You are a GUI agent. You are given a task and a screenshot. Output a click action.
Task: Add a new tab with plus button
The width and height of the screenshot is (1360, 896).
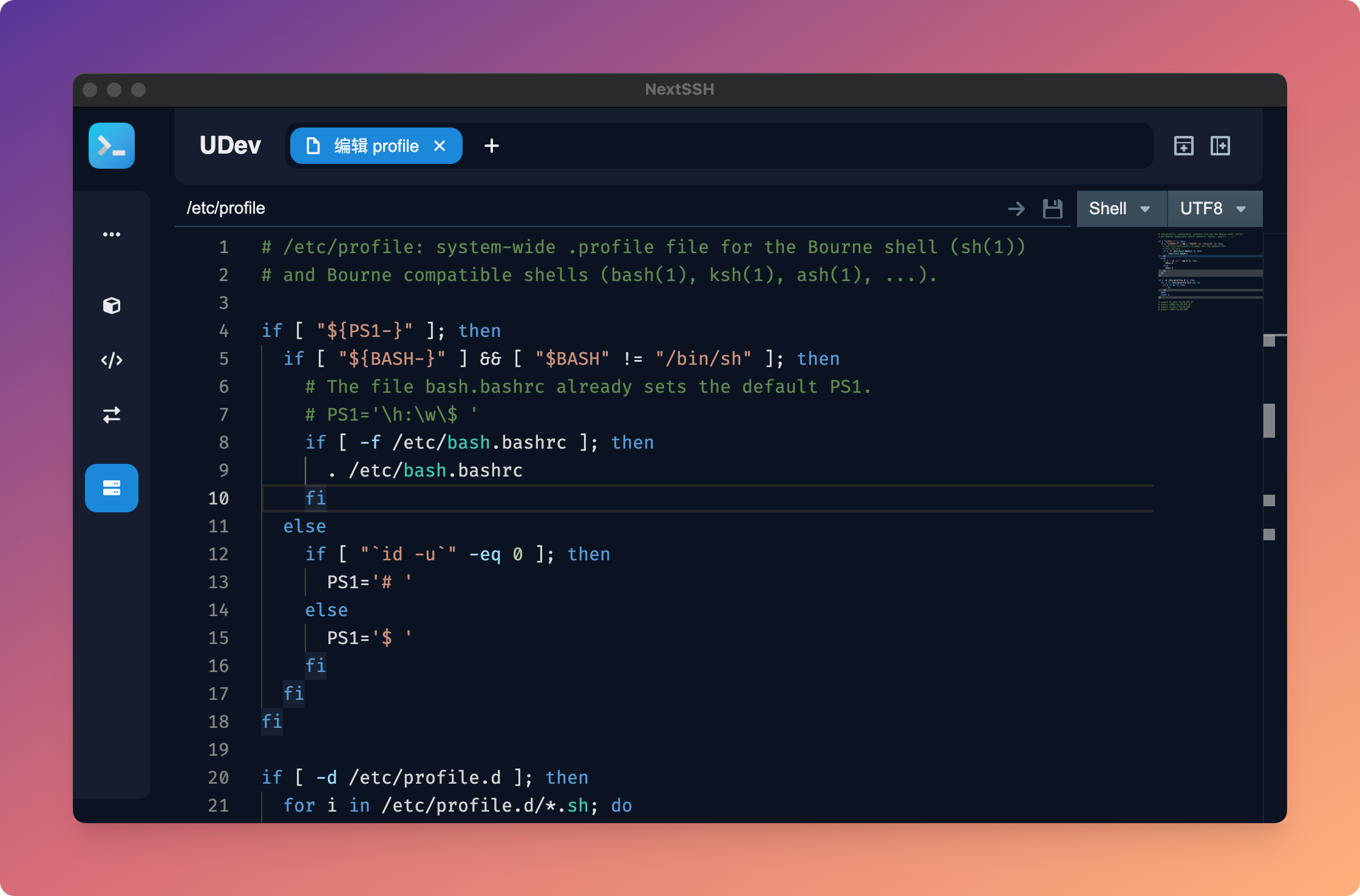(491, 146)
